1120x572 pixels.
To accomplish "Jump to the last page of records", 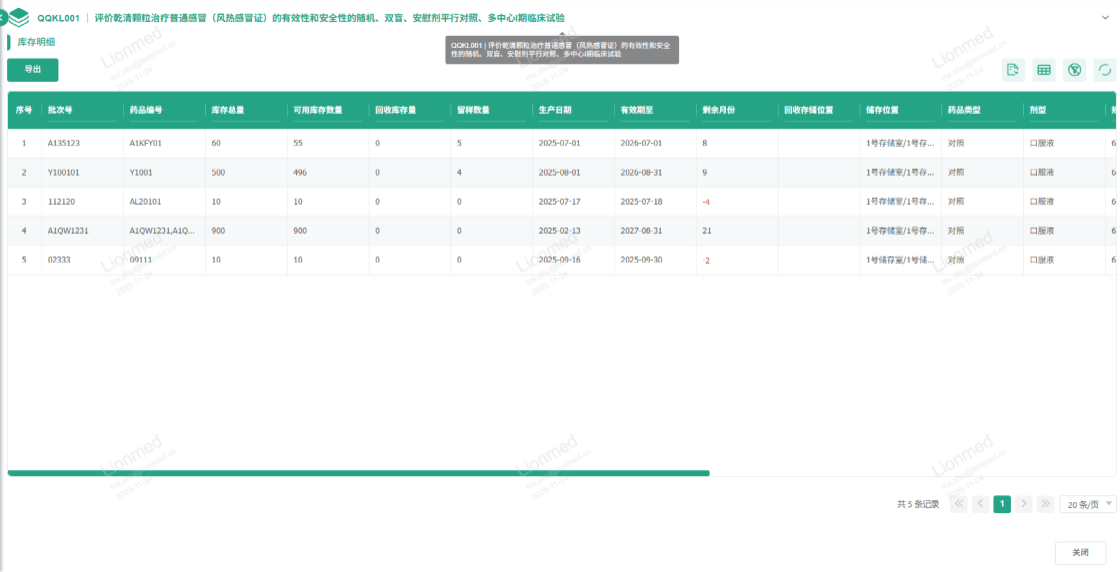I will tap(1045, 504).
